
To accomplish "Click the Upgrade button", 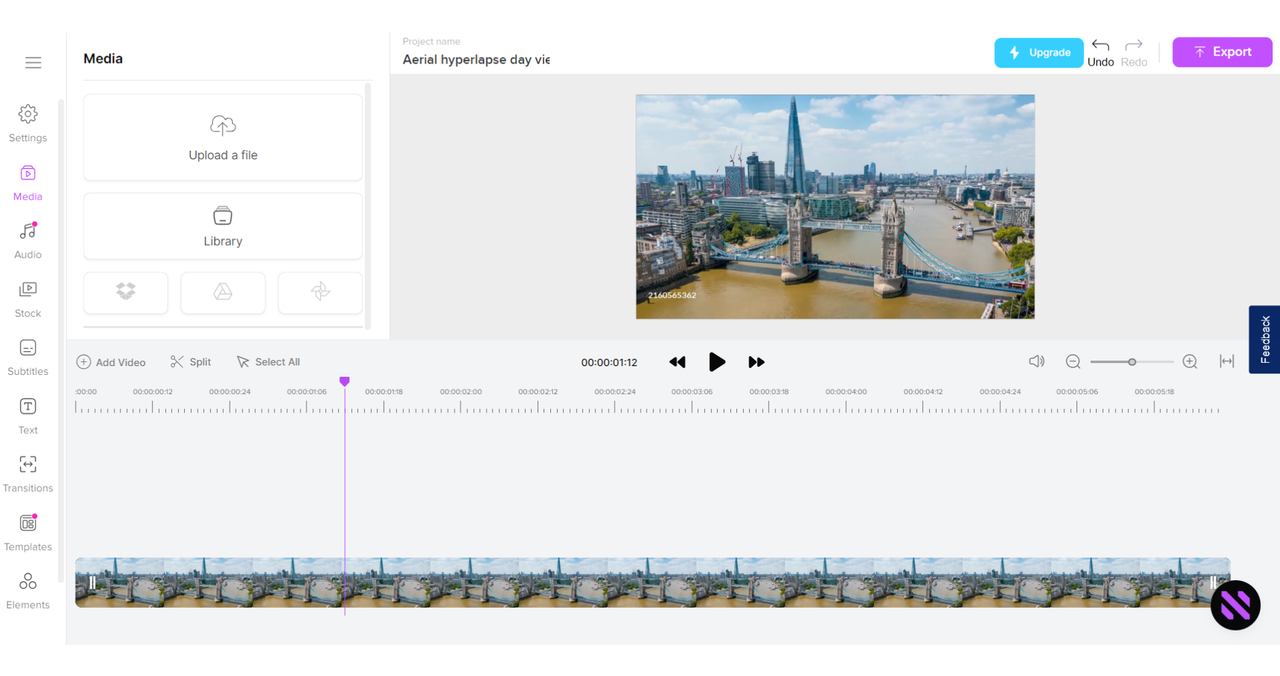I will [1039, 52].
